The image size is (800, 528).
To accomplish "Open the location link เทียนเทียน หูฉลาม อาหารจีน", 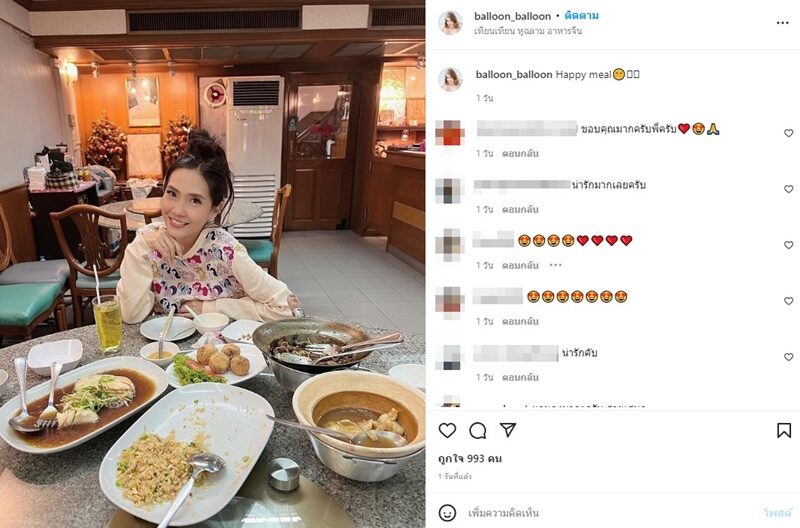I will (528, 31).
